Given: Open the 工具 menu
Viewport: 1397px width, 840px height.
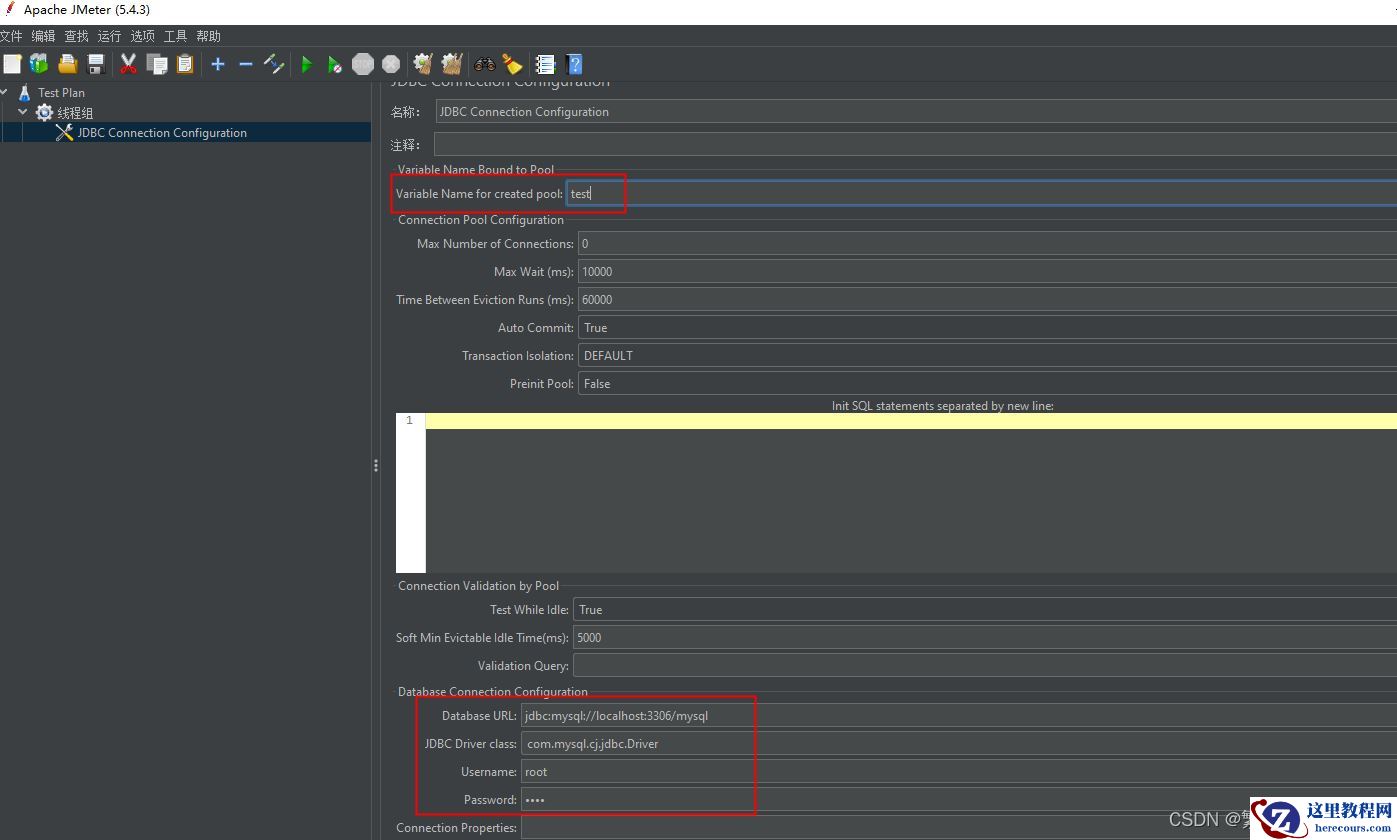Looking at the screenshot, I should coord(175,36).
